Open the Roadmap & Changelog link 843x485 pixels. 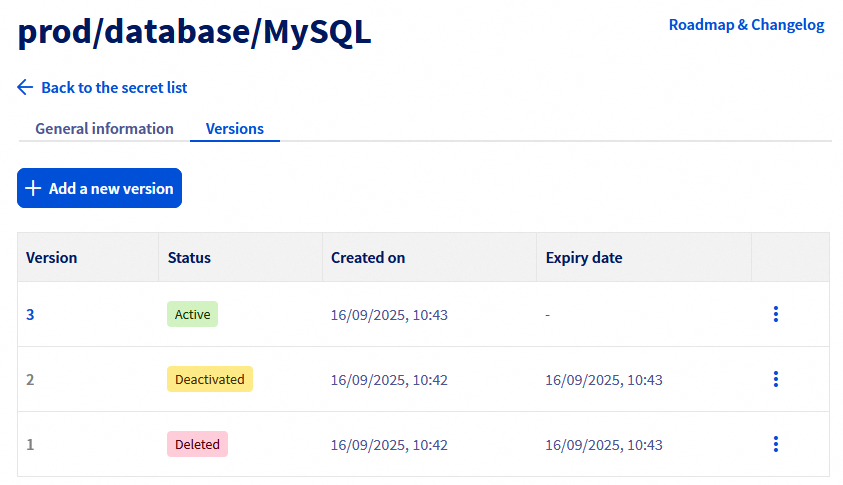pyautogui.click(x=746, y=25)
